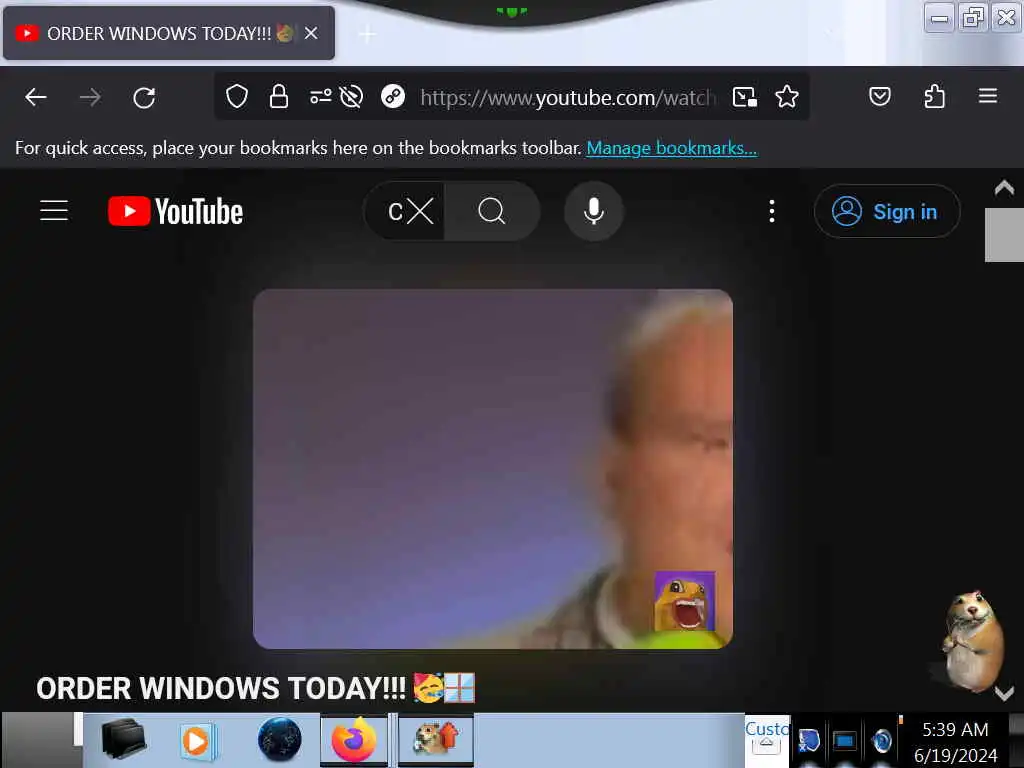The width and height of the screenshot is (1024, 768).
Task: Clear the YouTube search box text
Action: (x=420, y=211)
